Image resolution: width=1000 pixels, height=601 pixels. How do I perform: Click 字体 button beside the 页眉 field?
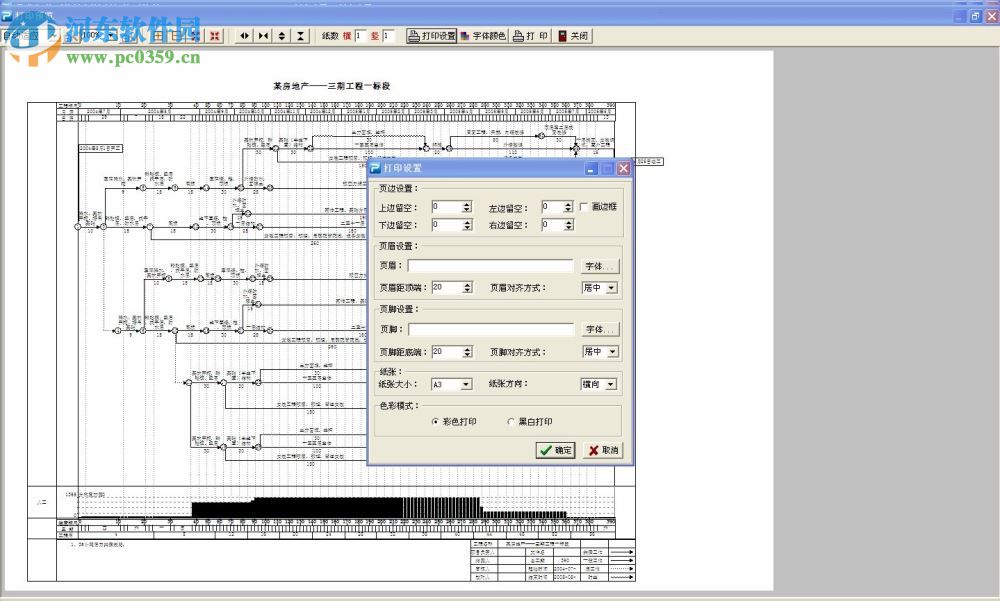click(600, 267)
